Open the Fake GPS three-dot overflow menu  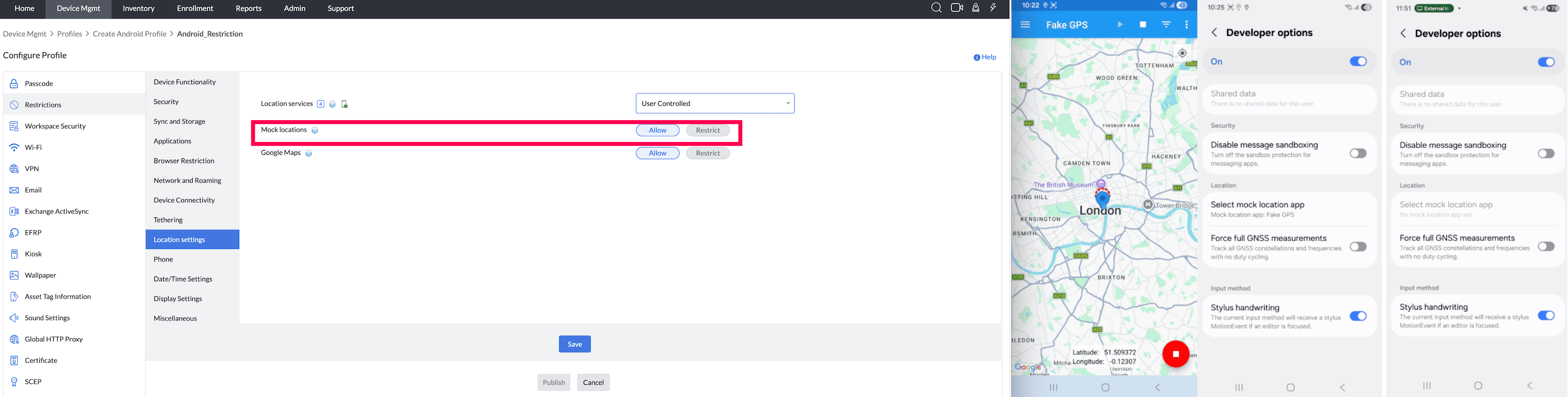tap(1186, 25)
